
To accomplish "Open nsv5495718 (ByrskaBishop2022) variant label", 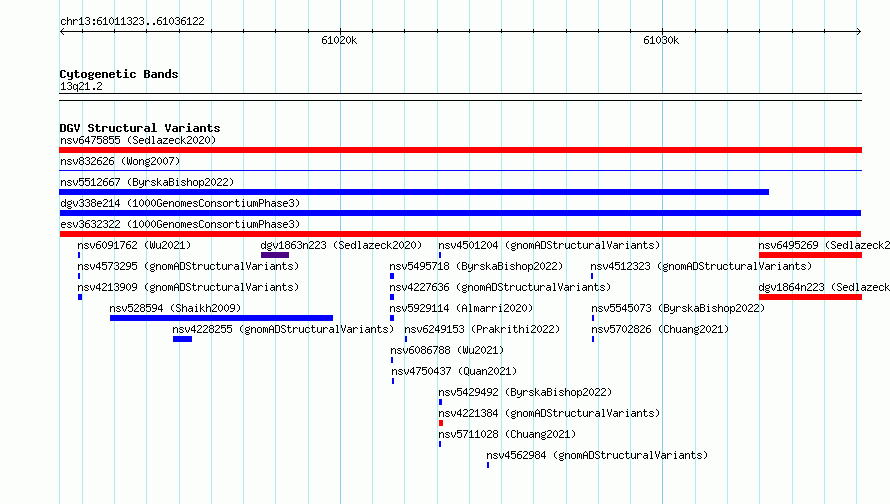I will 476,266.
